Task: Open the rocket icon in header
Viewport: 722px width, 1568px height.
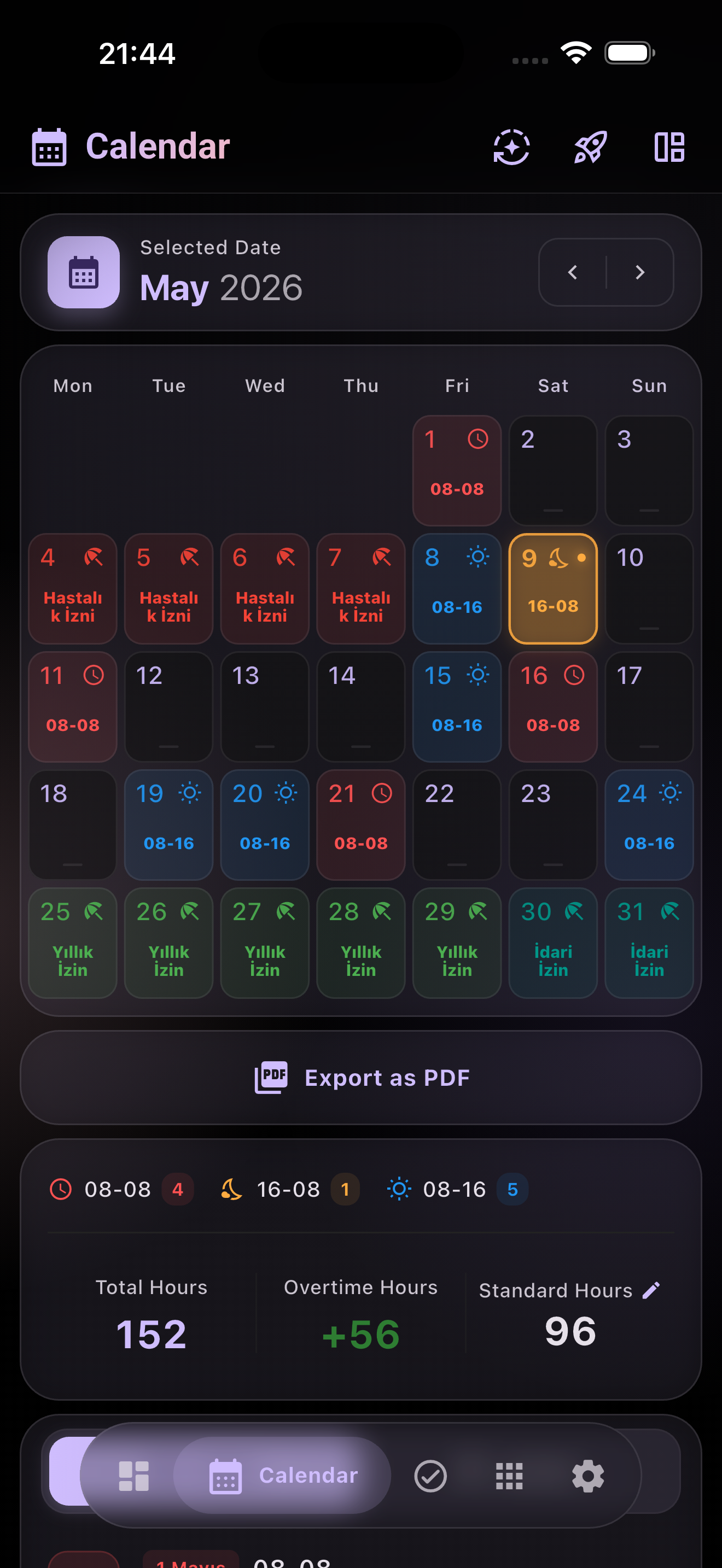Action: point(590,147)
